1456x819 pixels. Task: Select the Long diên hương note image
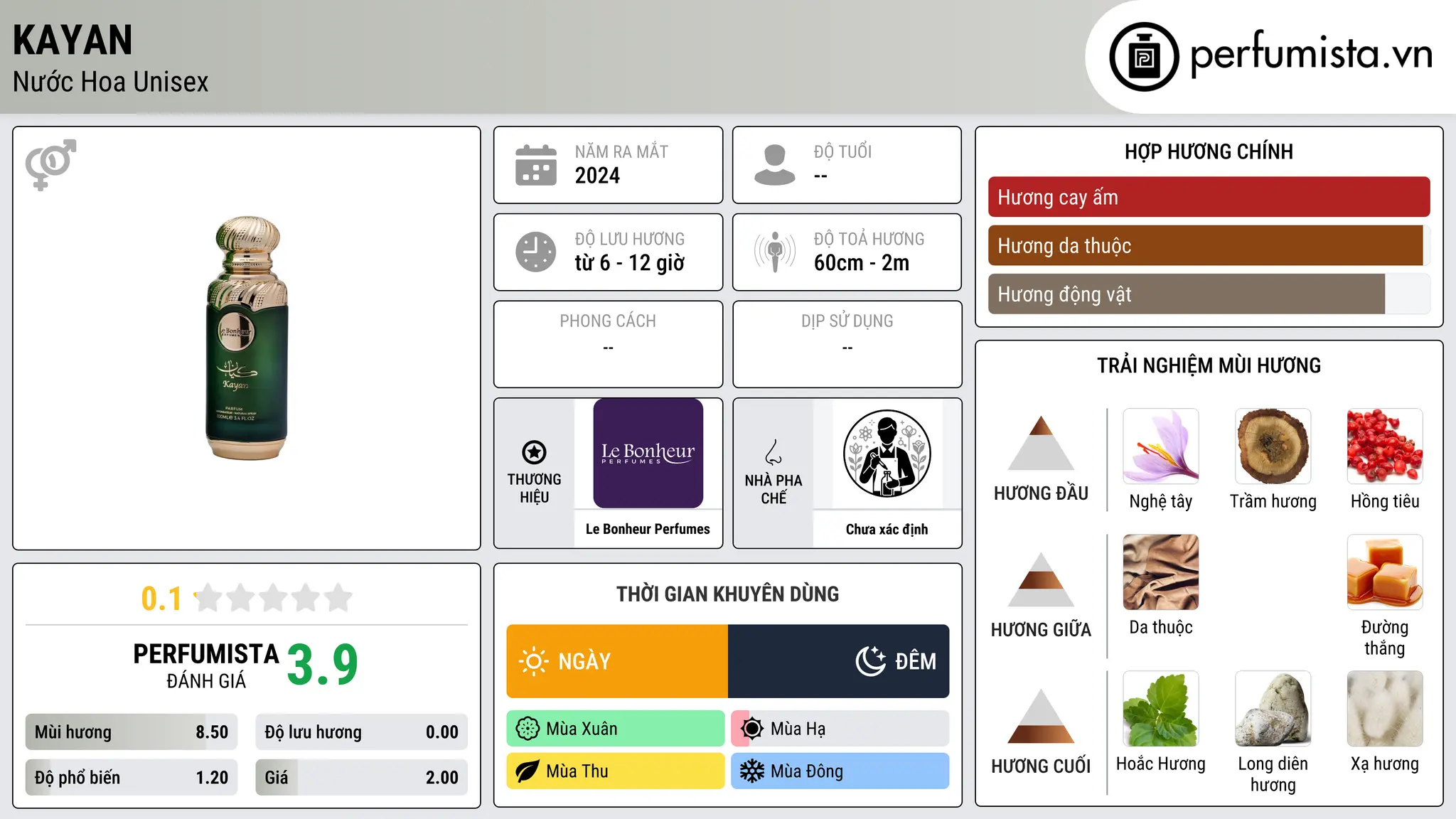1273,709
